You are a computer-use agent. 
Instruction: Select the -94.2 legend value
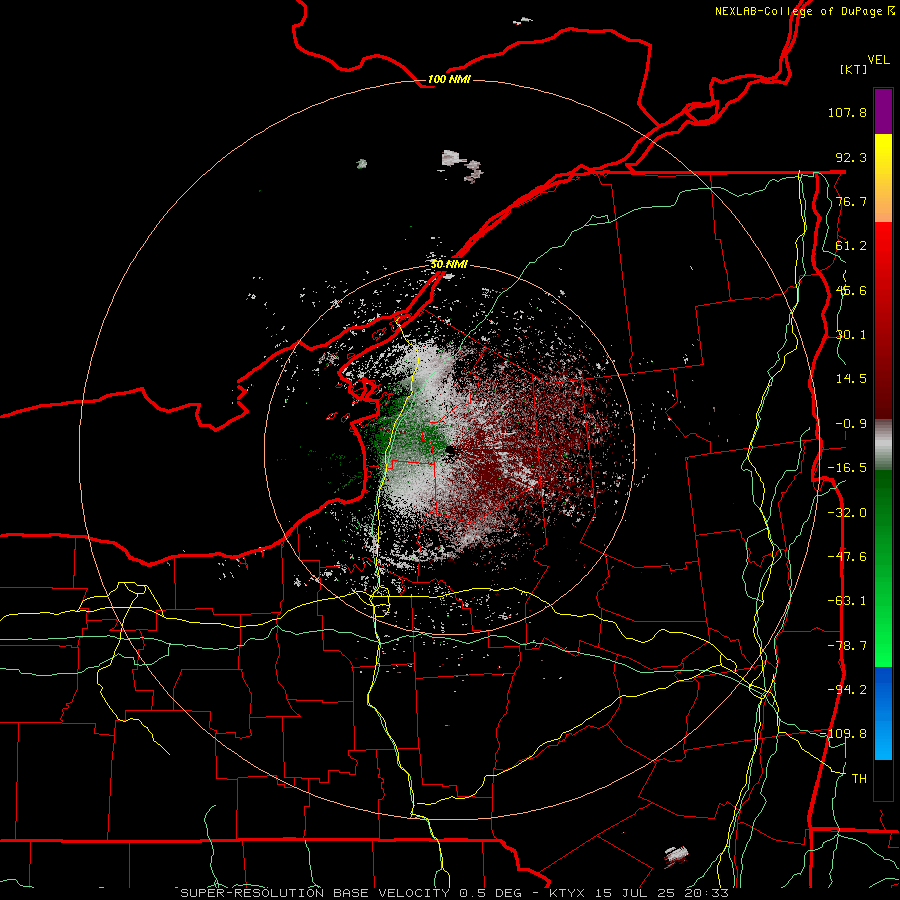point(847,689)
